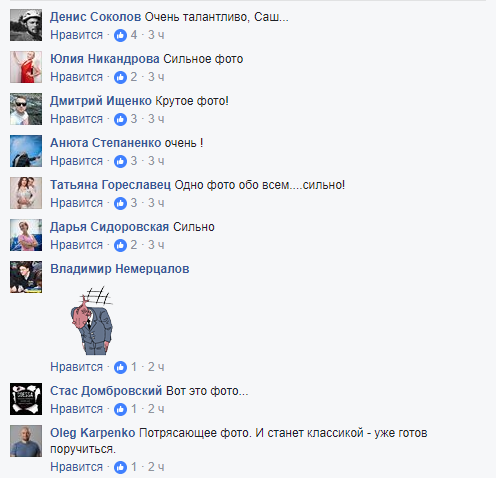Click like icon on Денис Соколов's comment
This screenshot has width=496, height=478.
pyautogui.click(x=120, y=35)
